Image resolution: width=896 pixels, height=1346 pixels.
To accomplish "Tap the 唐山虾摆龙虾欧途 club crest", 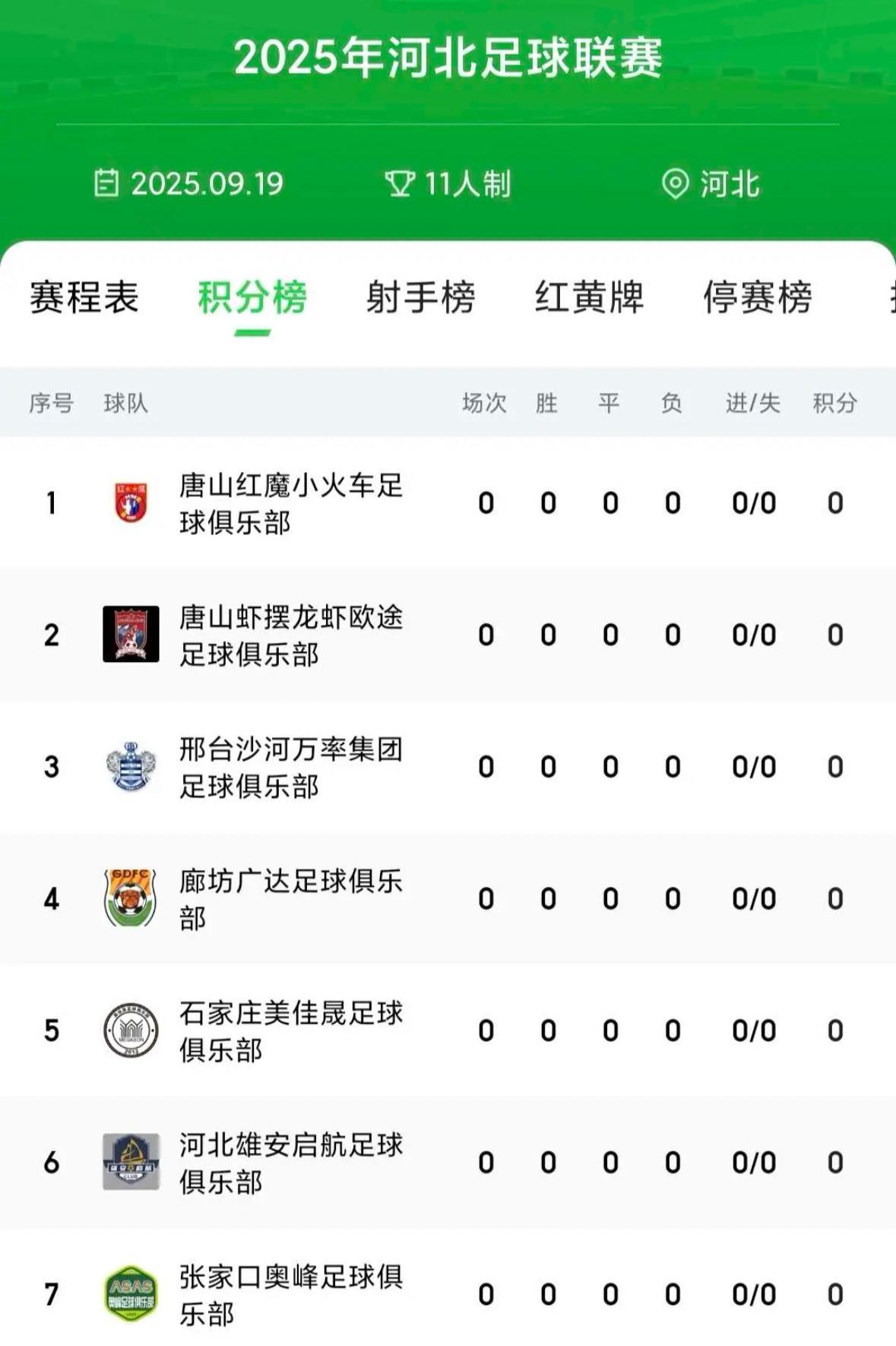I will click(131, 634).
